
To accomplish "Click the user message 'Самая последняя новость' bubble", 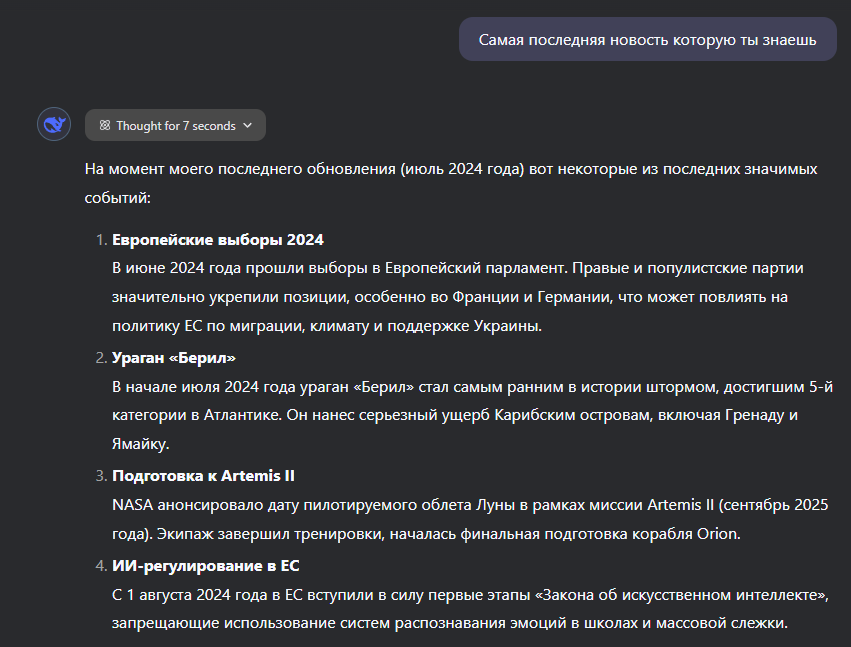I will pos(647,40).
